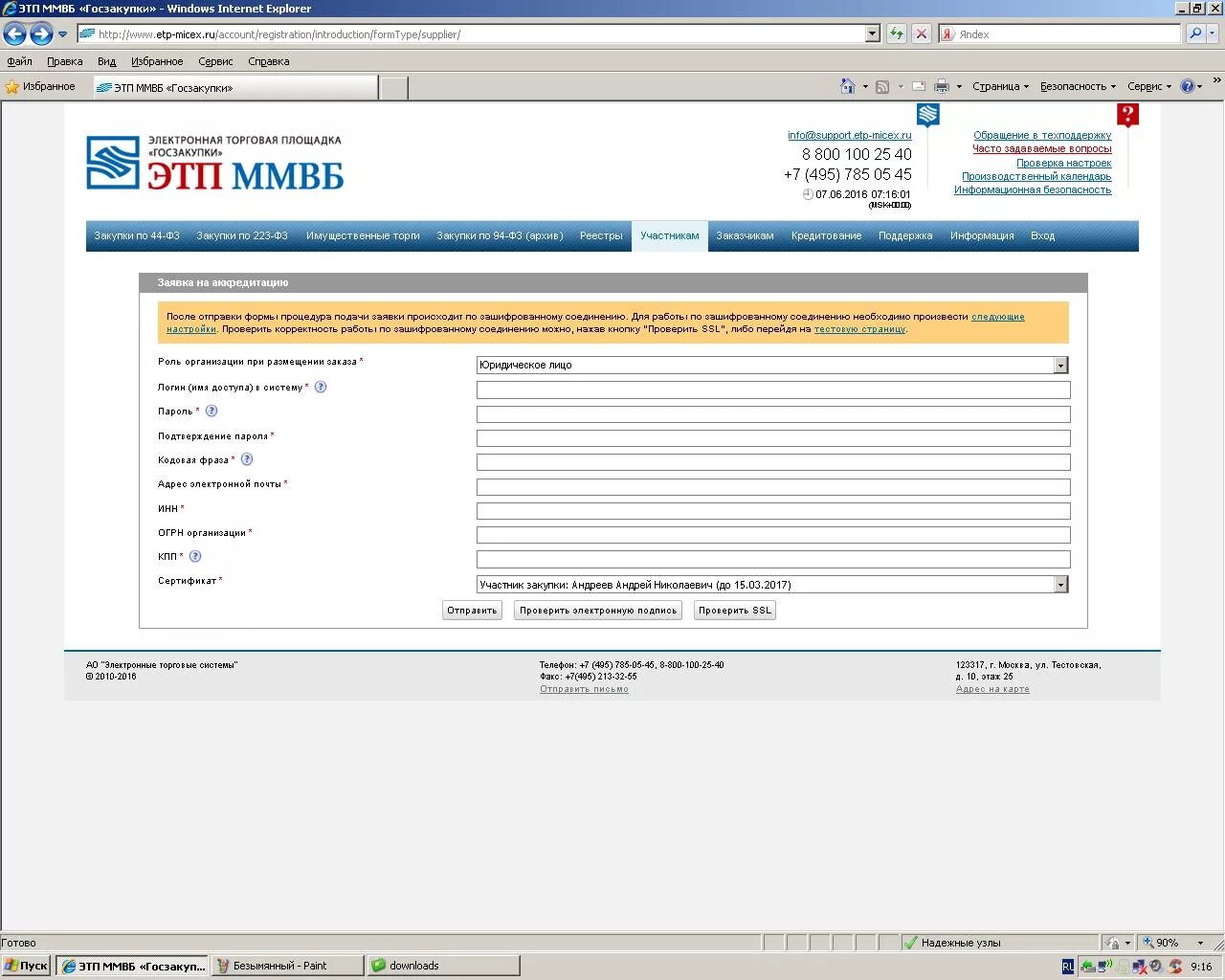Open the Правка menu

point(65,61)
